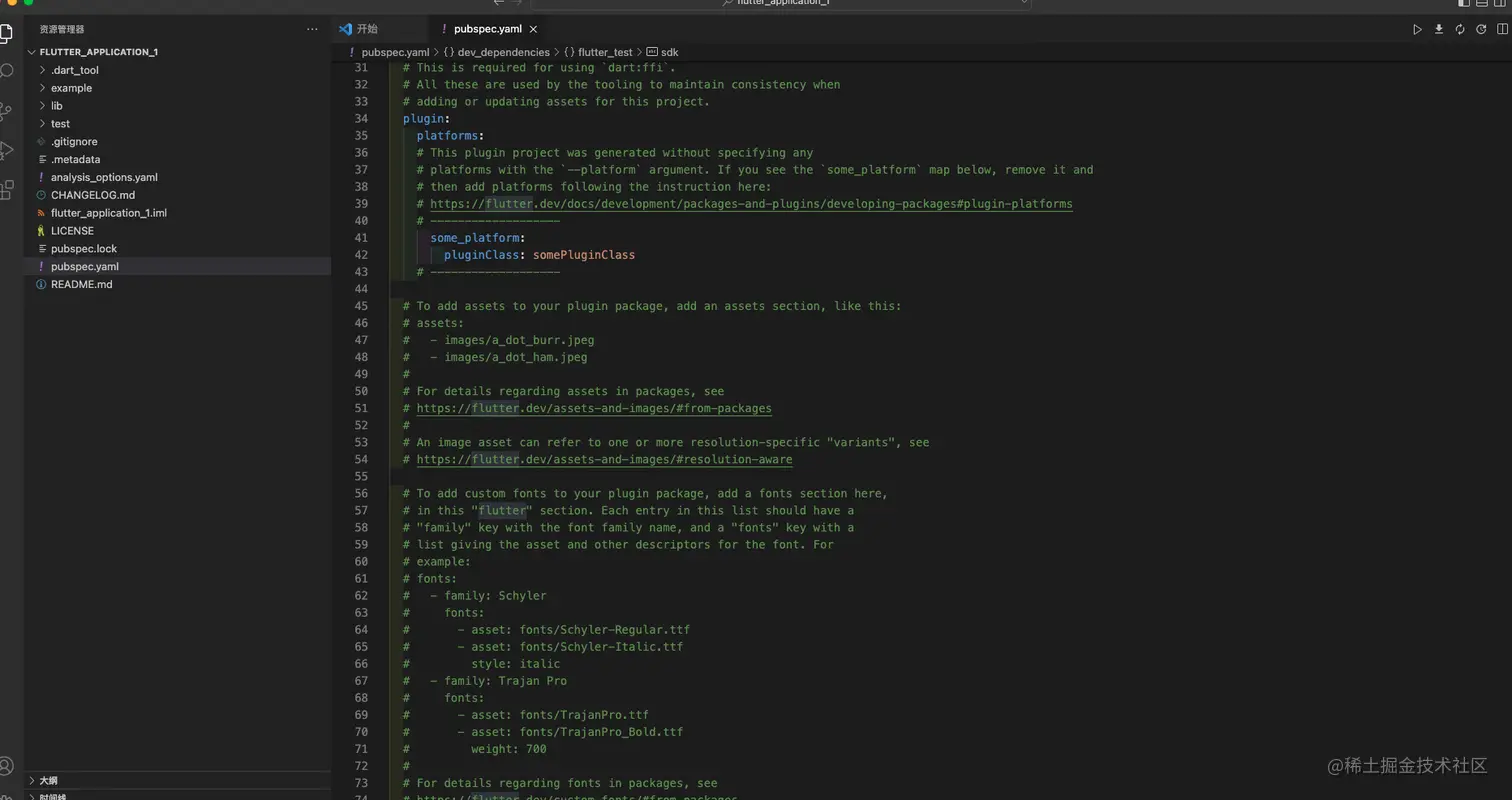Image resolution: width=1512 pixels, height=800 pixels.
Task: Click the 资源管理器 explorer panel title
Action: 62,30
